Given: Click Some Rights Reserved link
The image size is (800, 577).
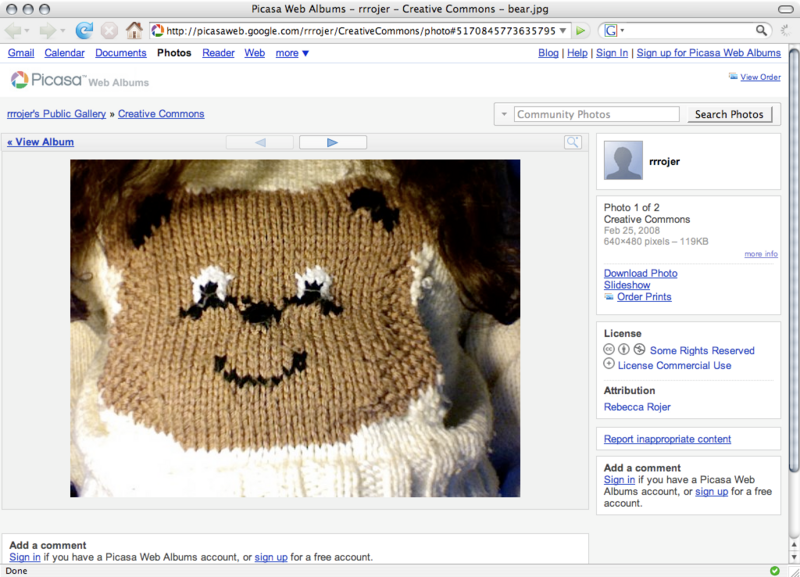Looking at the screenshot, I should pos(702,350).
